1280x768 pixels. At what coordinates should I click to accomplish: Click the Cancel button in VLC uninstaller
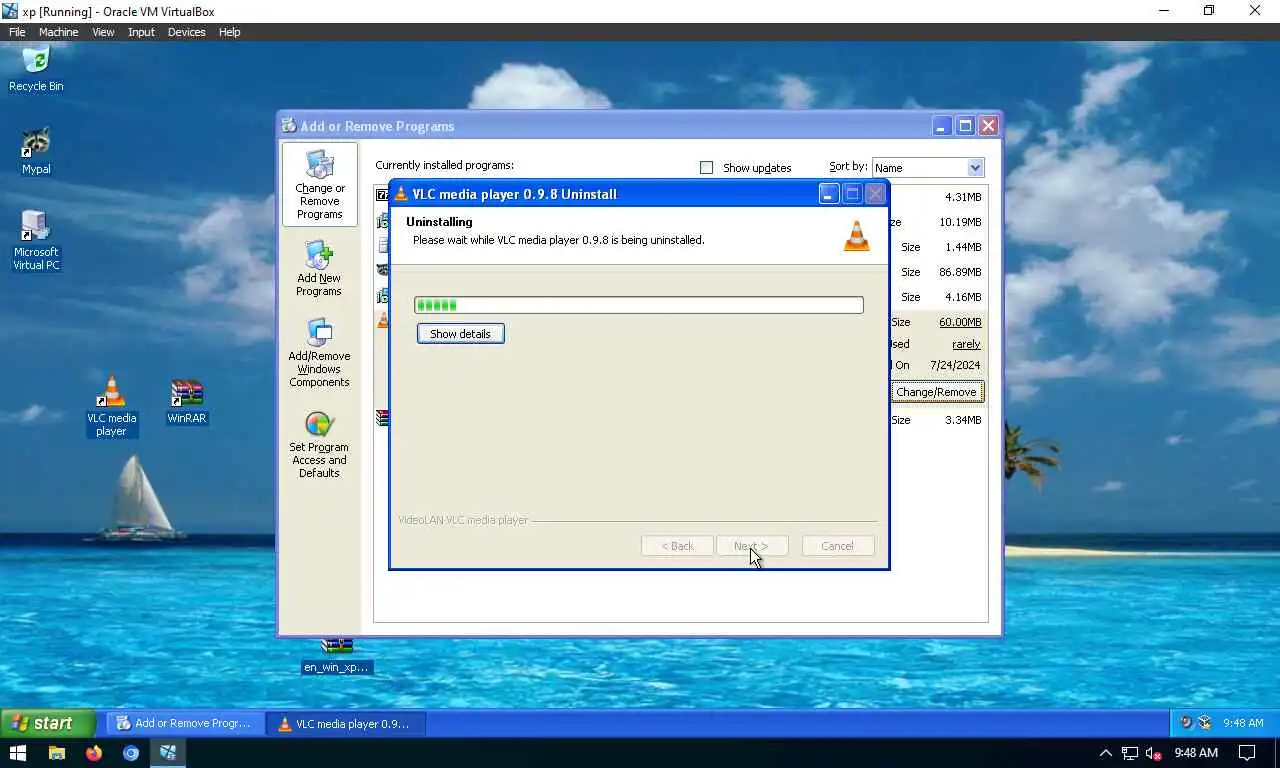838,546
